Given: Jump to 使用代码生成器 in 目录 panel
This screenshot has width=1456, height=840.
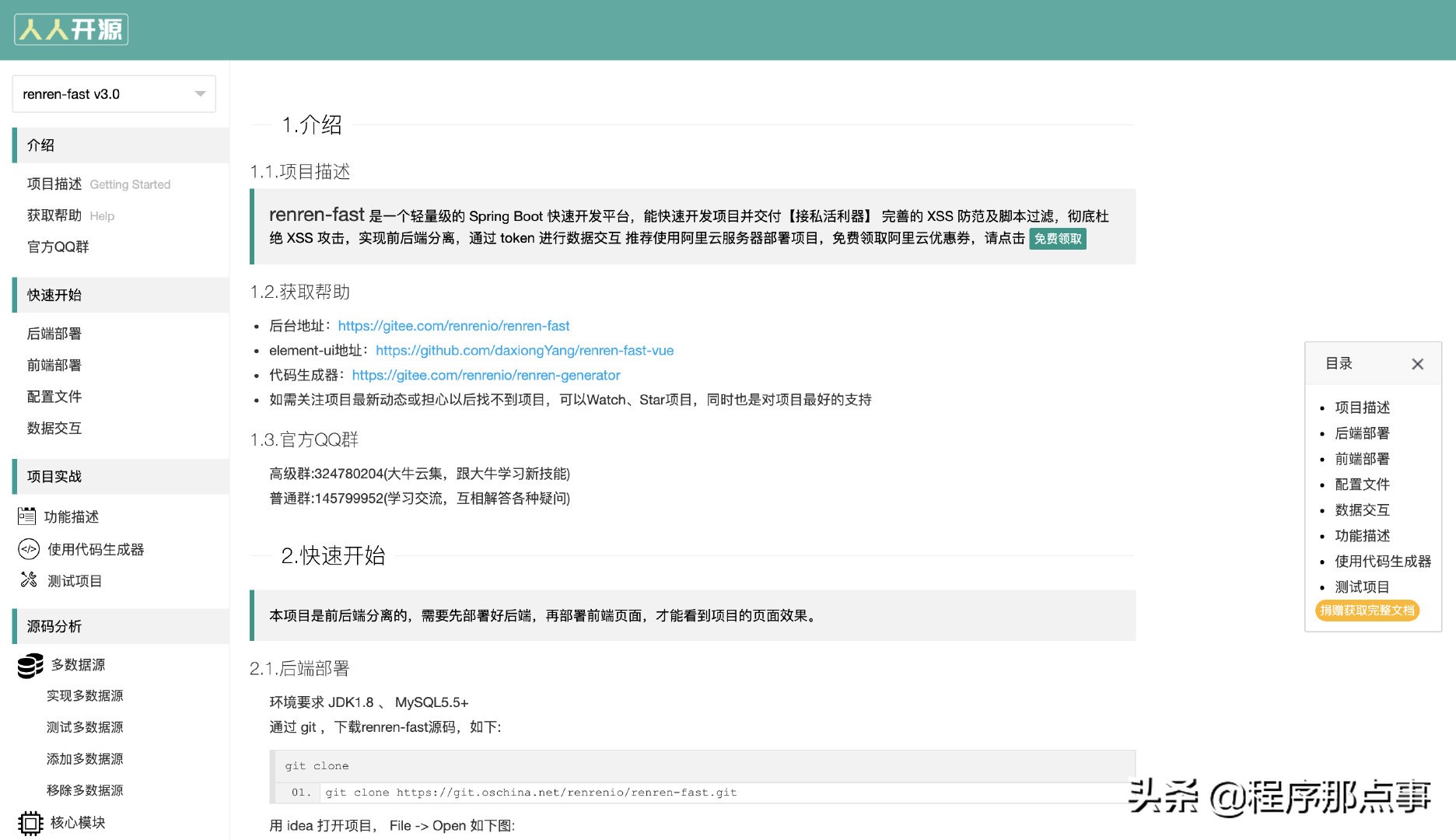Looking at the screenshot, I should pos(1383,562).
